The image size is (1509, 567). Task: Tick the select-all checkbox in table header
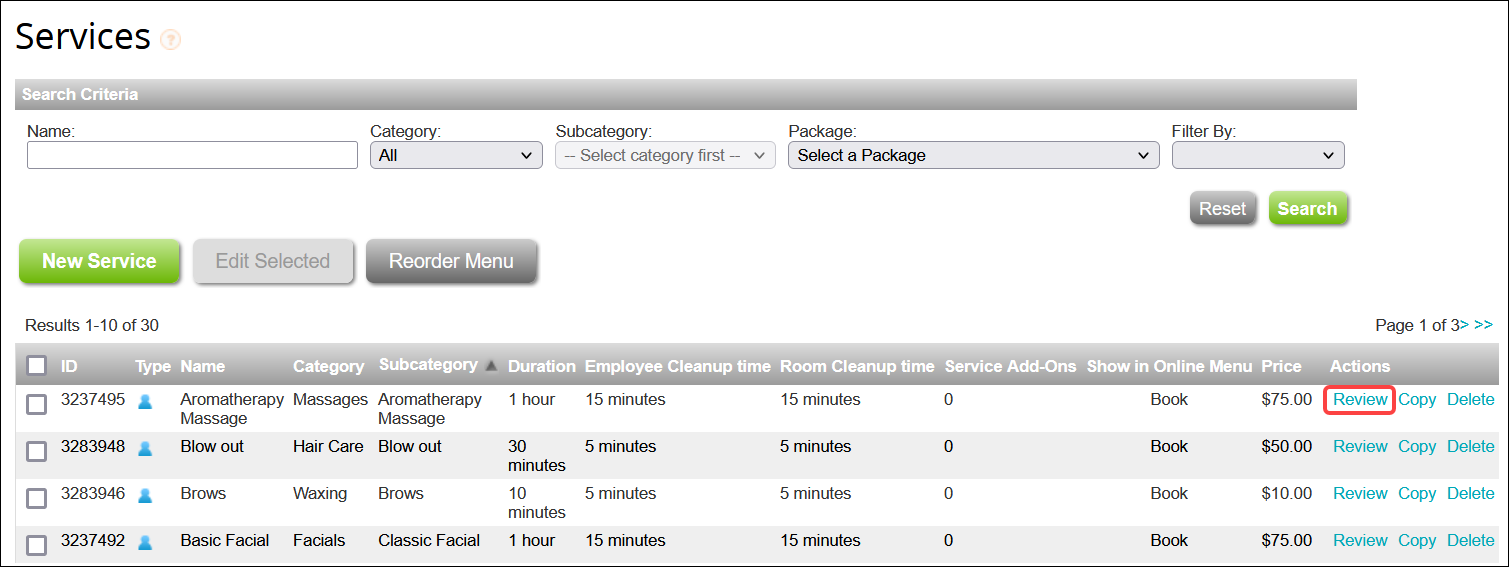pyautogui.click(x=36, y=366)
